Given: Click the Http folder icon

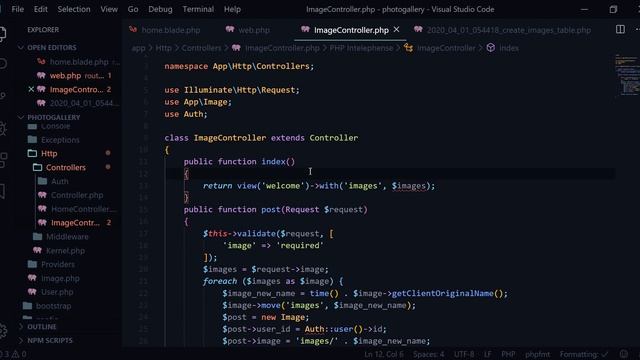Looking at the screenshot, I should click(x=32, y=153).
